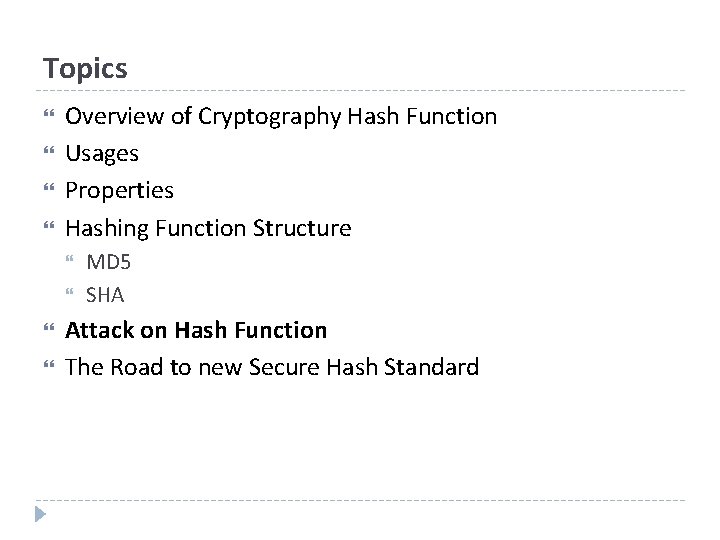Click bullet beside Hashing Function Structure
Screen dimensions: 720x540
(49, 225)
